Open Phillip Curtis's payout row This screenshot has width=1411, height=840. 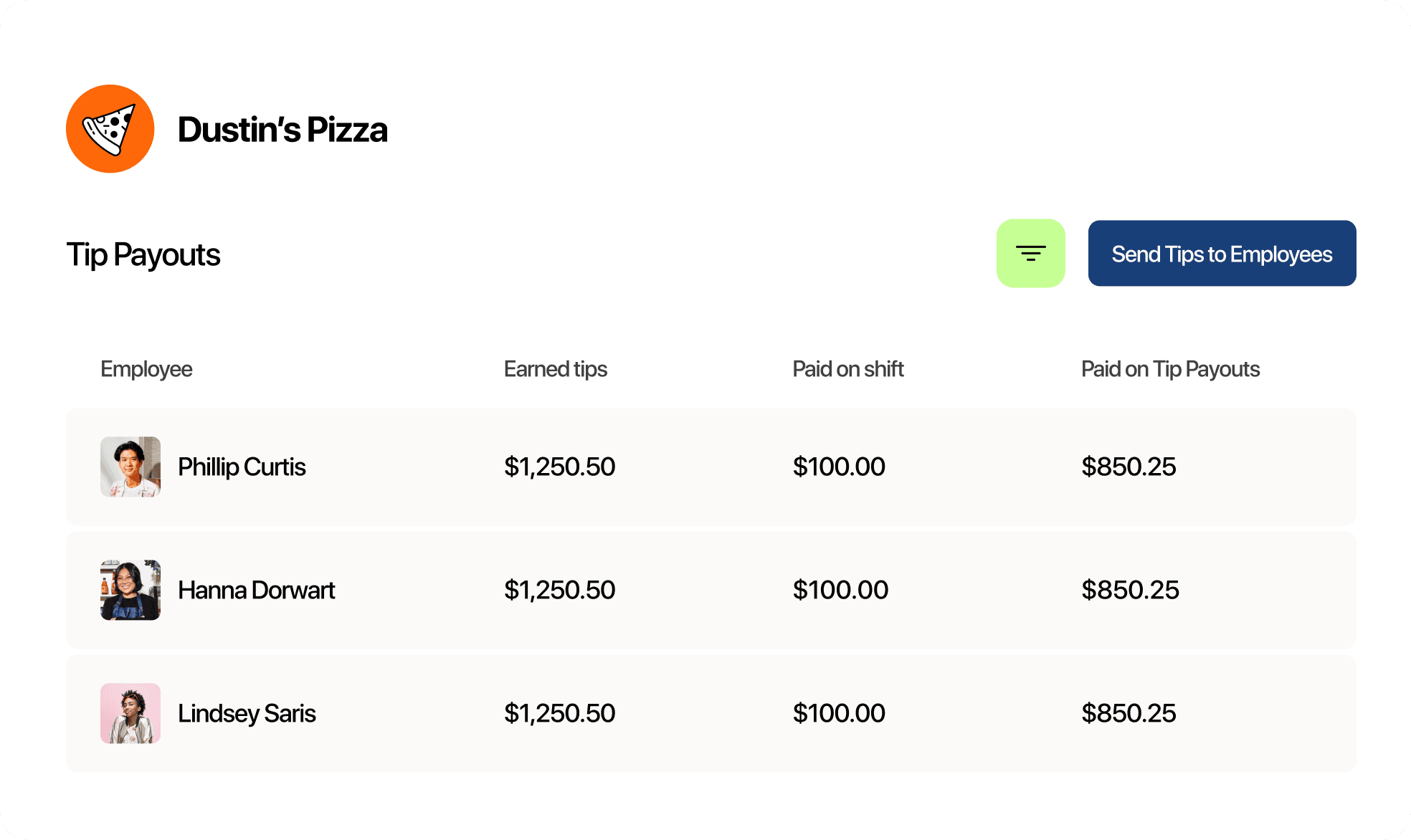[x=705, y=467]
